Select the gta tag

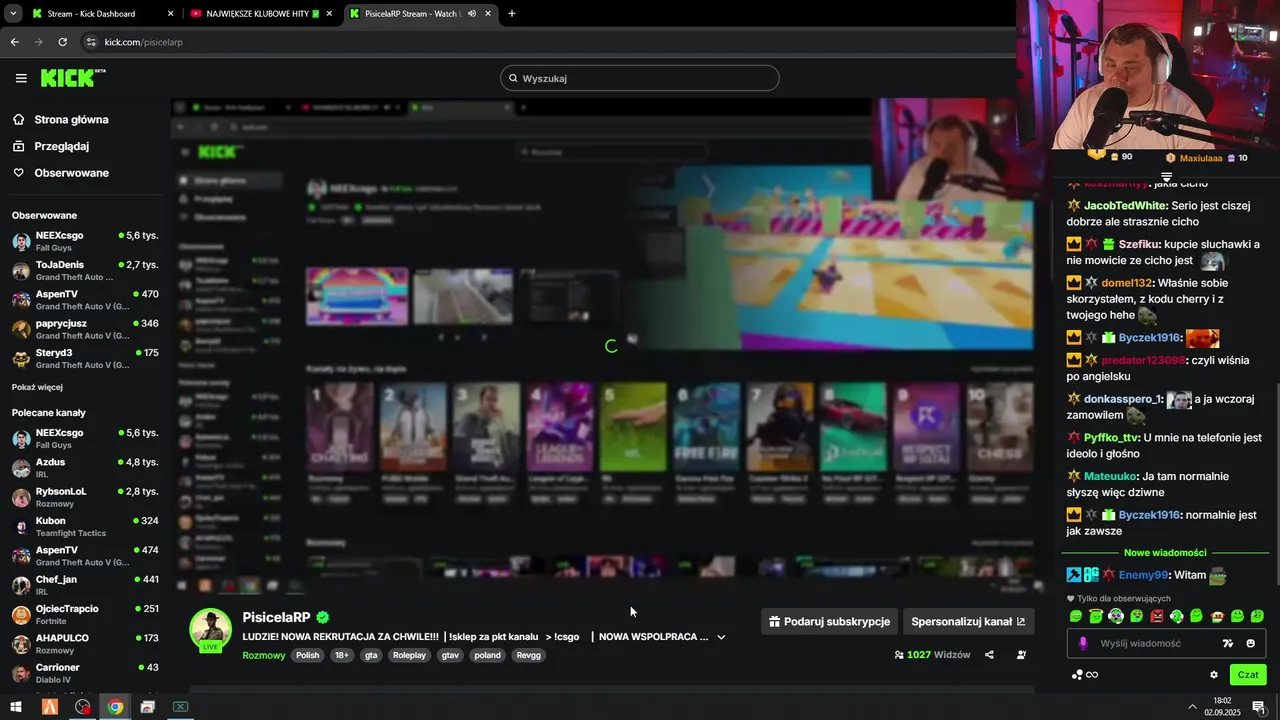(371, 655)
